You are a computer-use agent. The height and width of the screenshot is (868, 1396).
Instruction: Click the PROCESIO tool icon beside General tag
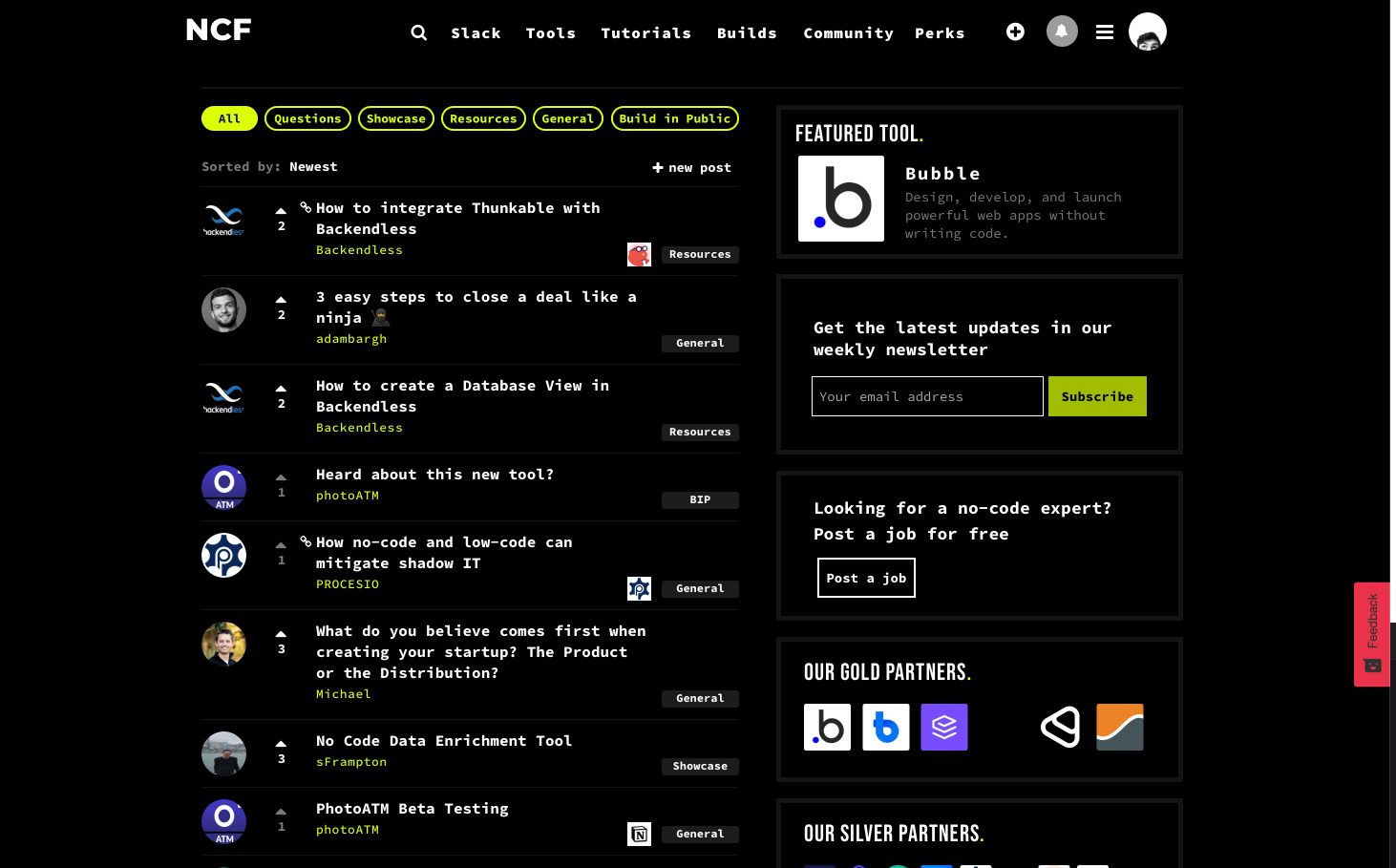point(639,588)
